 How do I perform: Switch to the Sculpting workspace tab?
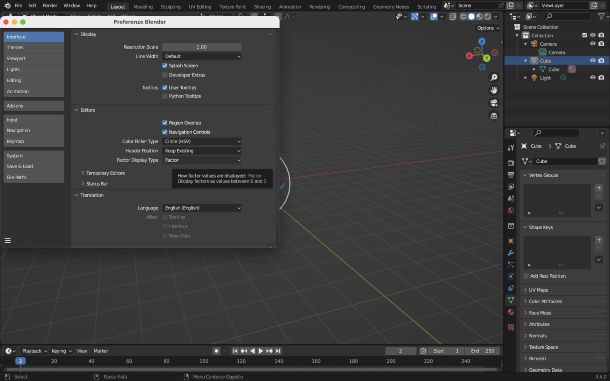[x=171, y=7]
